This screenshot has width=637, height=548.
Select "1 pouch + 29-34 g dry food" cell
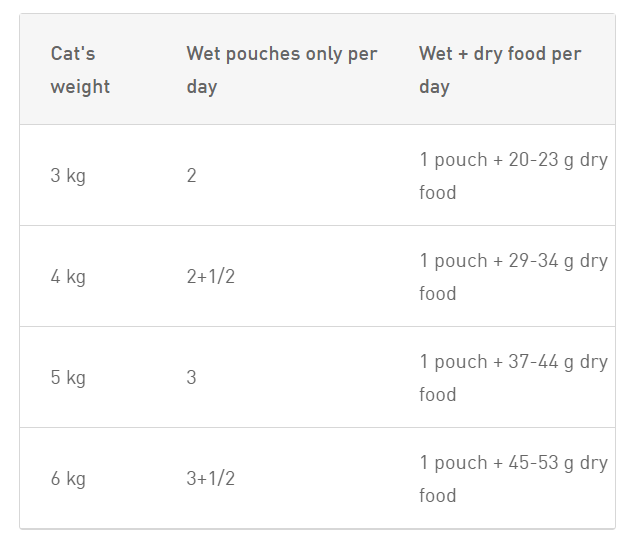tap(514, 277)
